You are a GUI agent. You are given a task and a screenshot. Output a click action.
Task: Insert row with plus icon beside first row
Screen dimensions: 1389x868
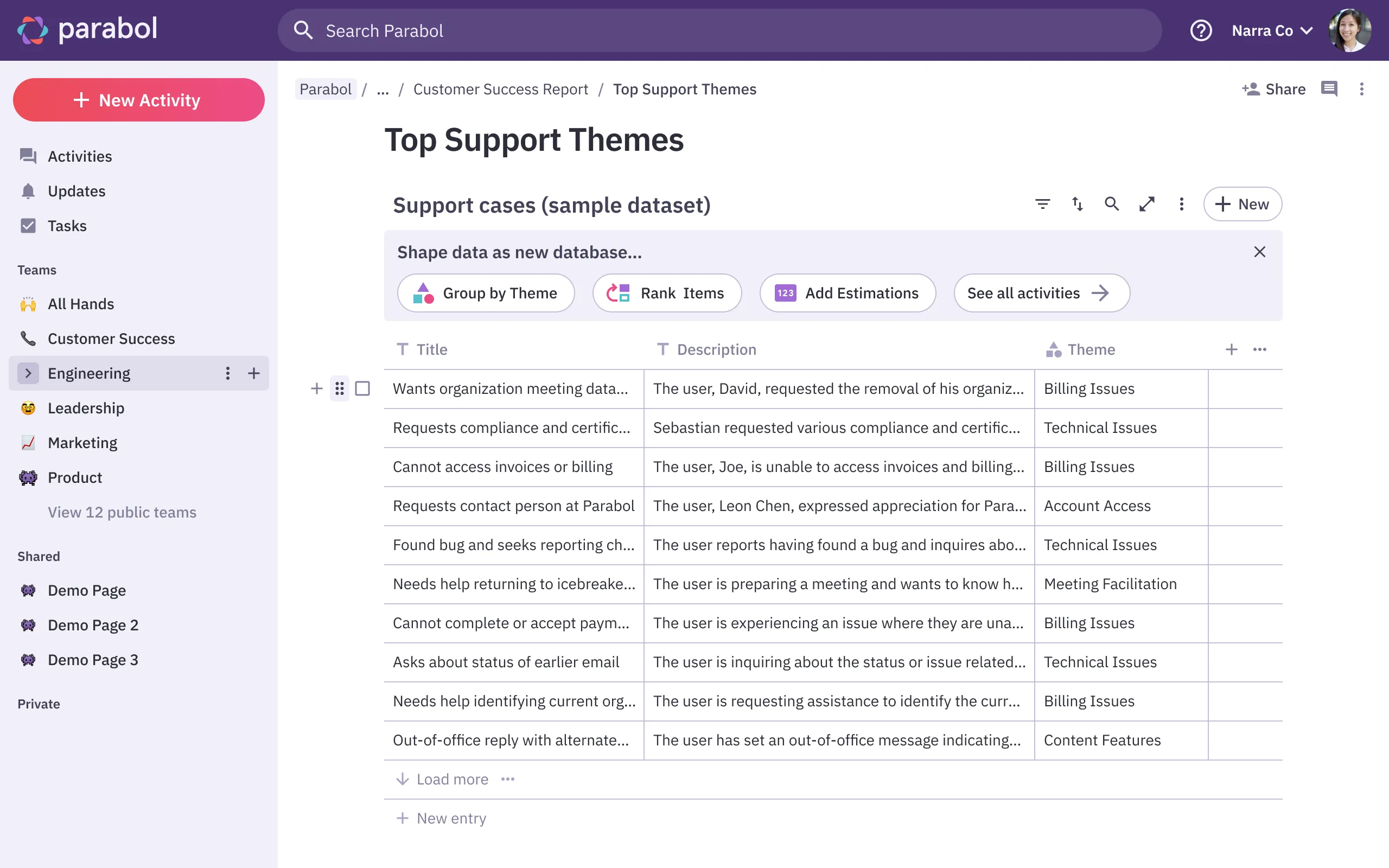pyautogui.click(x=316, y=388)
